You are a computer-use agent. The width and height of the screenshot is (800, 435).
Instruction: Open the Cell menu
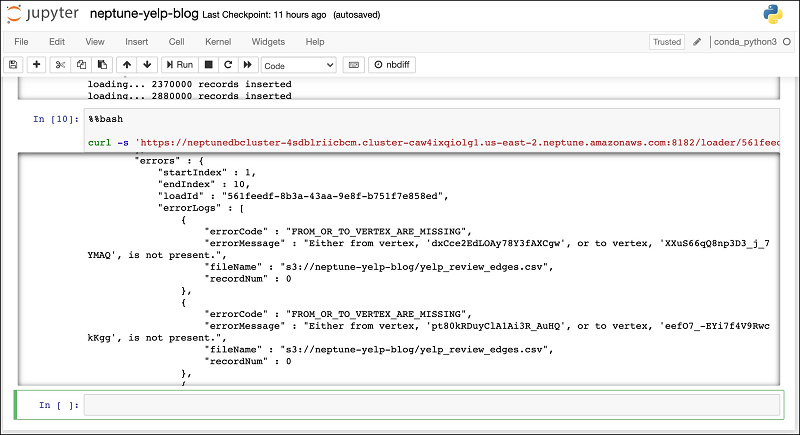(177, 42)
